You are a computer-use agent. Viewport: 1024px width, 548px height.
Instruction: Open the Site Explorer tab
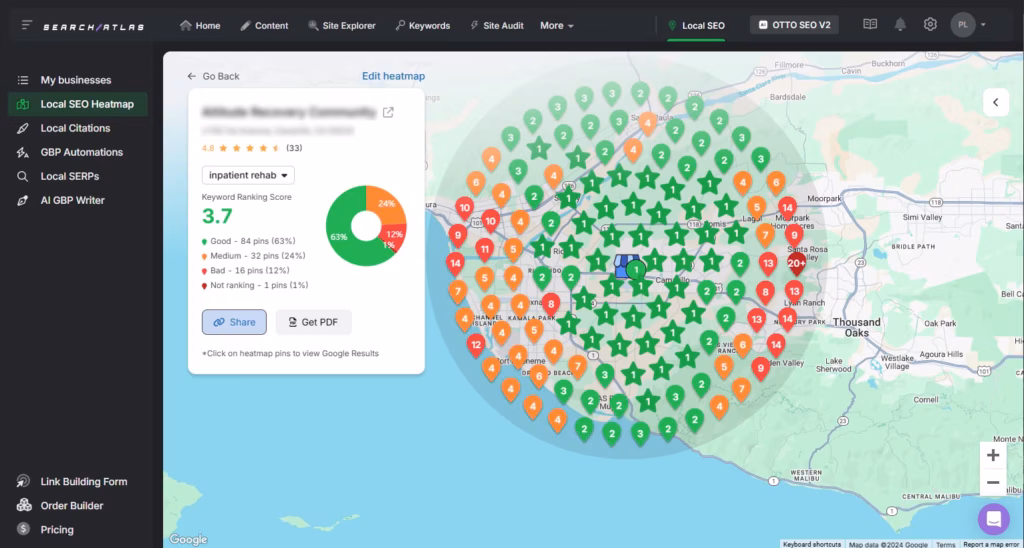342,25
